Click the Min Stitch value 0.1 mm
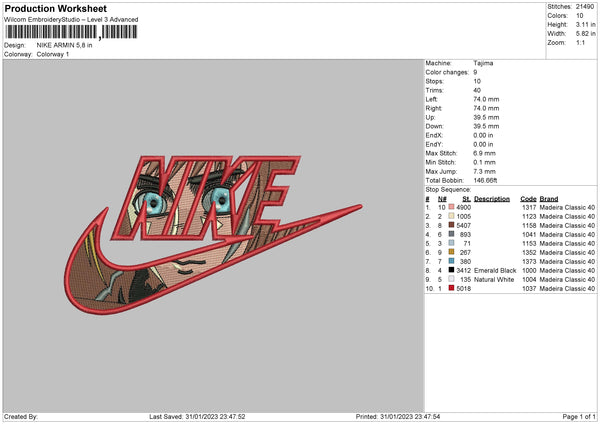600x424 pixels. point(484,162)
